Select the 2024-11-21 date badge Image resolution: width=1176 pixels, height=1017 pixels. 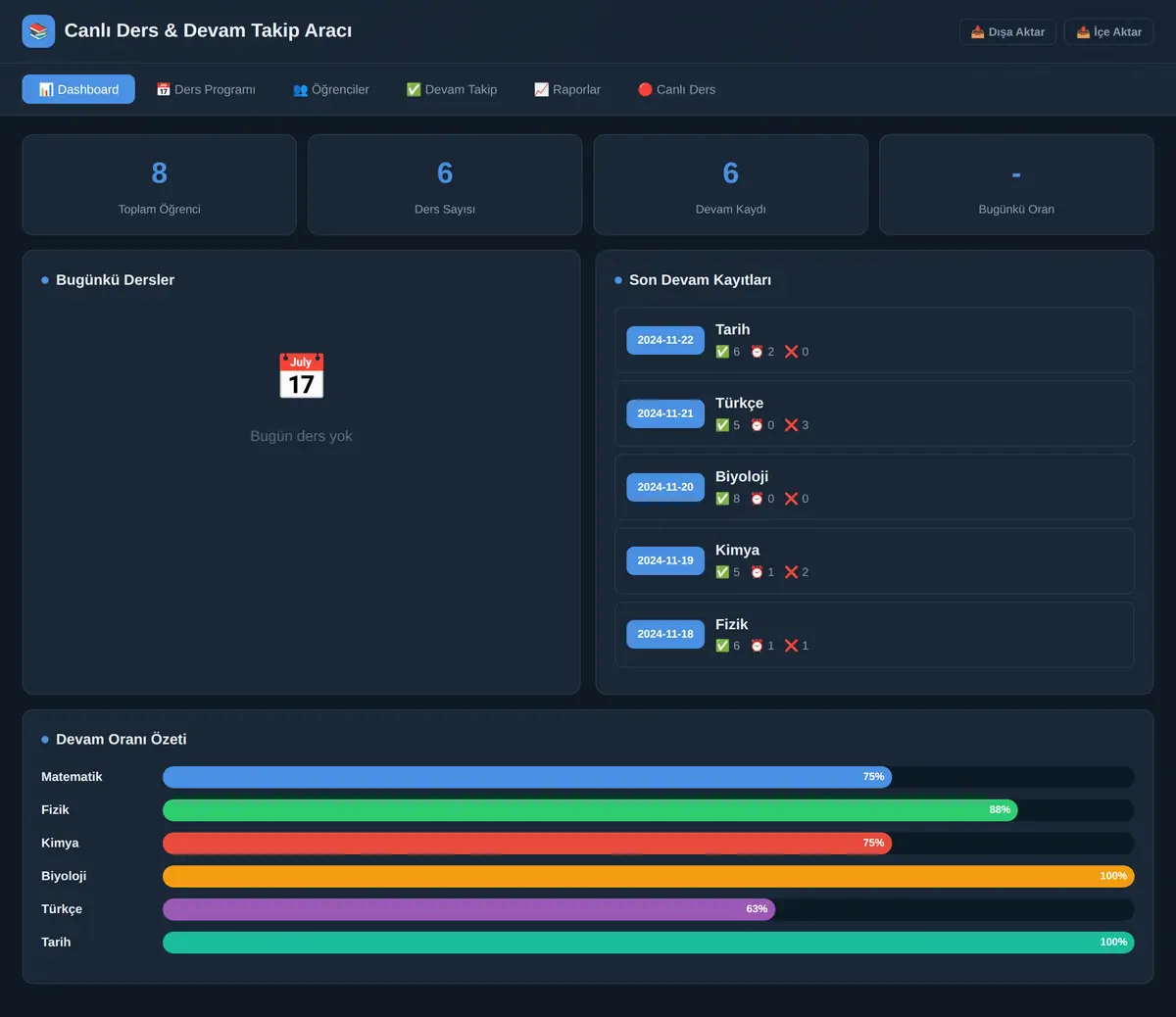click(665, 413)
